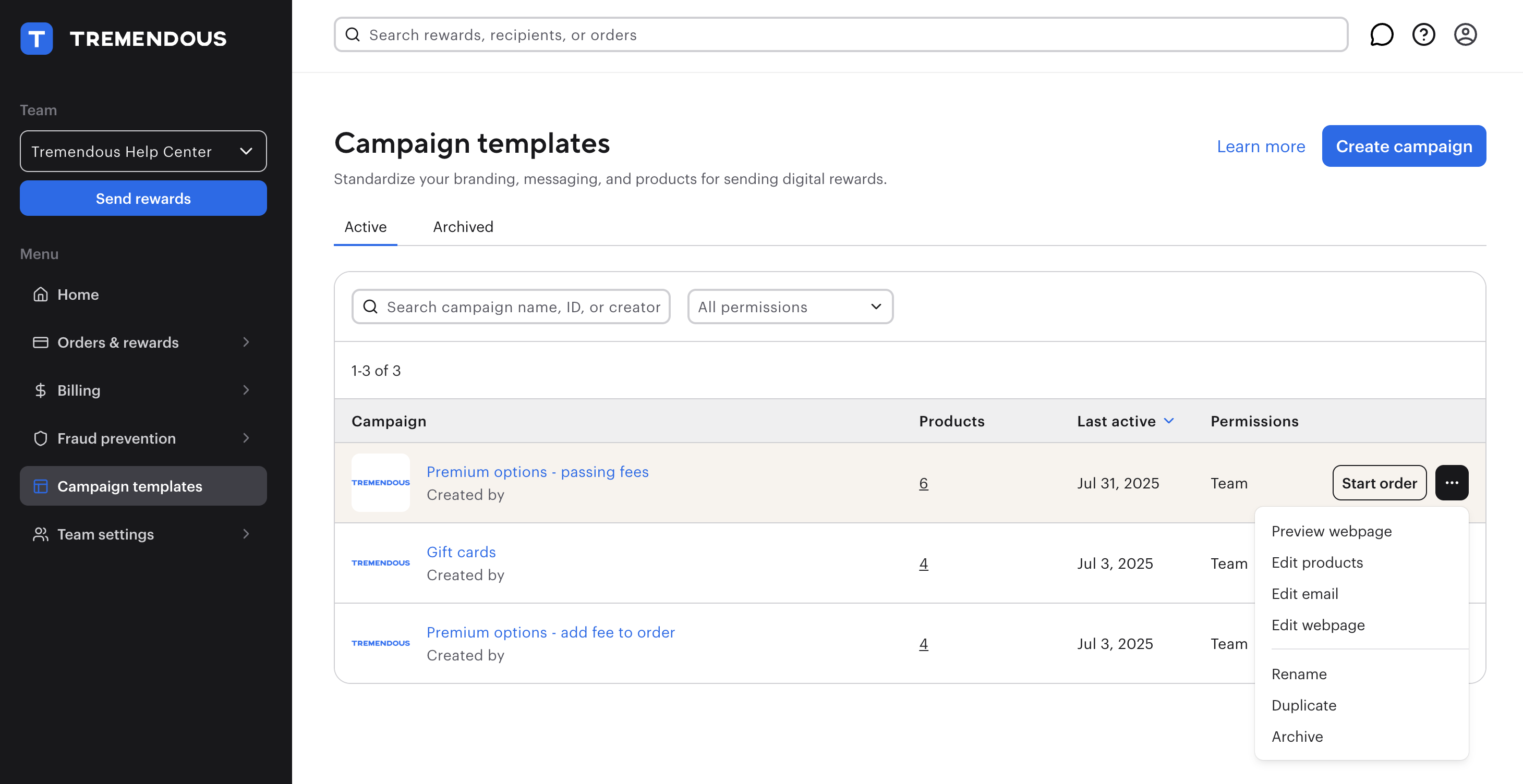This screenshot has width=1523, height=784.
Task: Open the user account profile icon
Action: tap(1465, 35)
